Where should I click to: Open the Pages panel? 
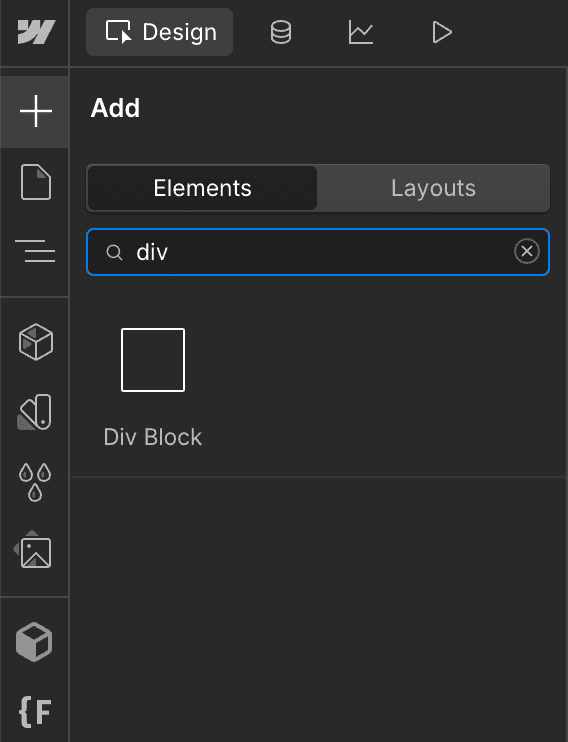click(36, 182)
